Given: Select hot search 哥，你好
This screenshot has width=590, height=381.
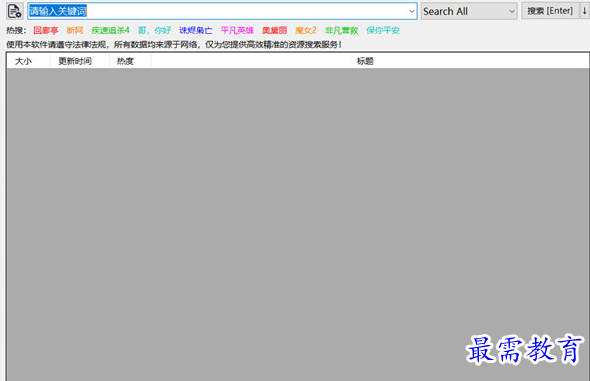Looking at the screenshot, I should point(154,30).
